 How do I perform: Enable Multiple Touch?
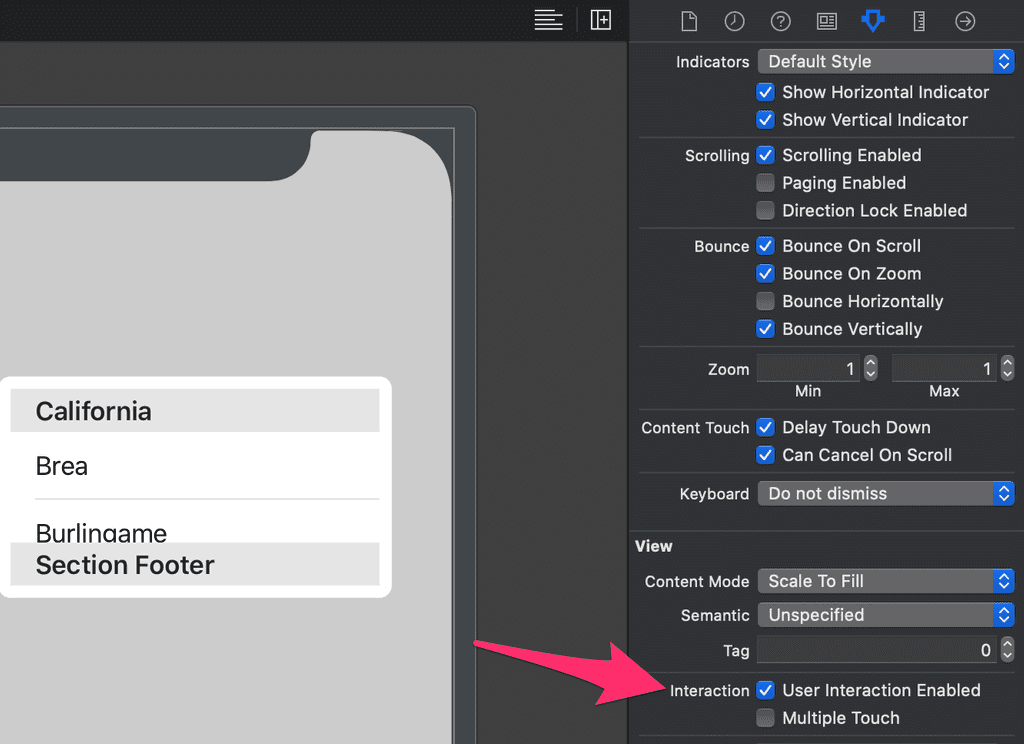[765, 718]
